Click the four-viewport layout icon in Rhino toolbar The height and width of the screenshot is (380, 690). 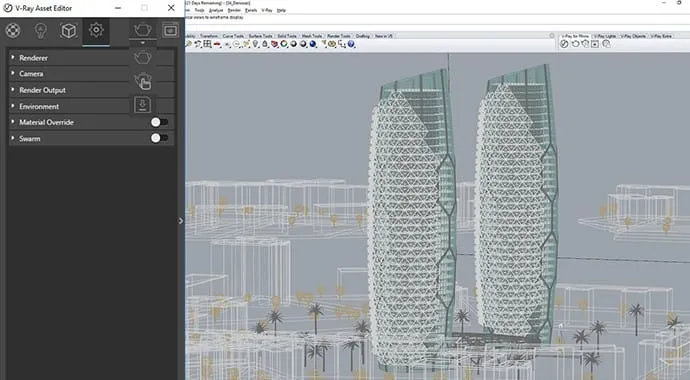point(207,44)
